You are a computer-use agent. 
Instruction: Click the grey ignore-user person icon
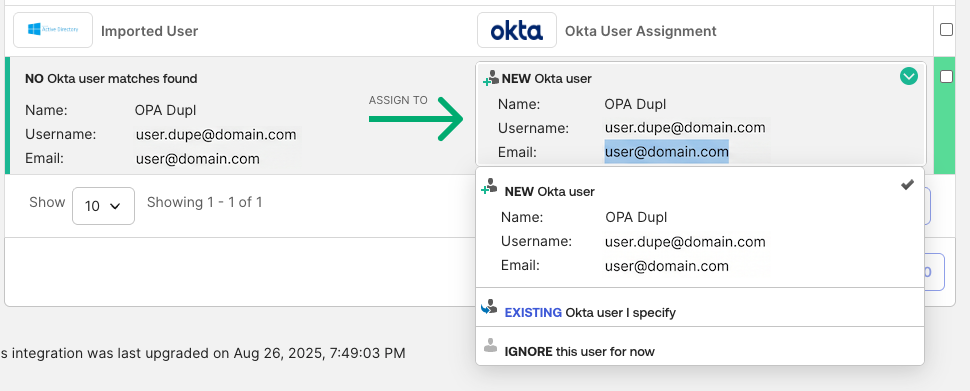(490, 345)
